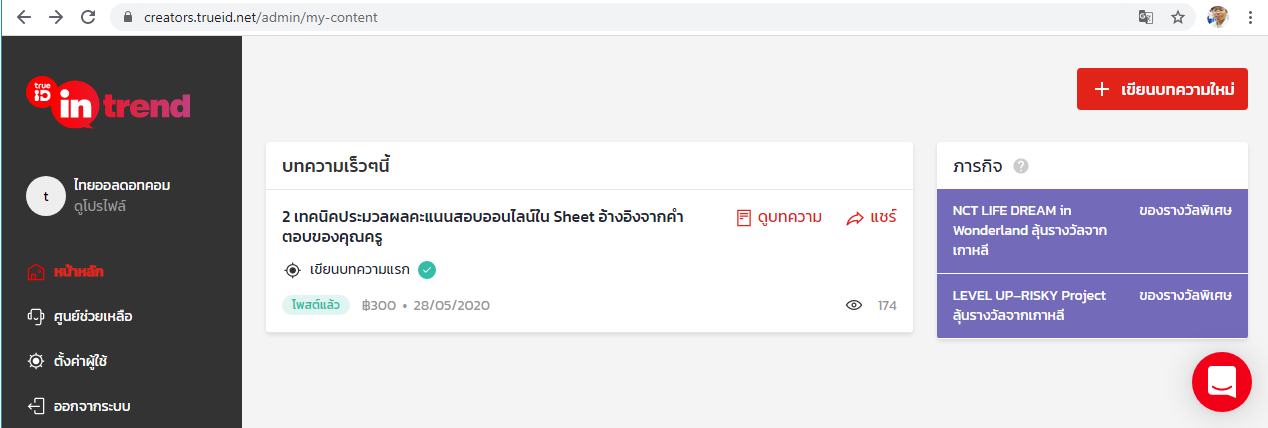Bookmark this page with the star icon
This screenshot has height=428, width=1268.
click(x=1178, y=17)
